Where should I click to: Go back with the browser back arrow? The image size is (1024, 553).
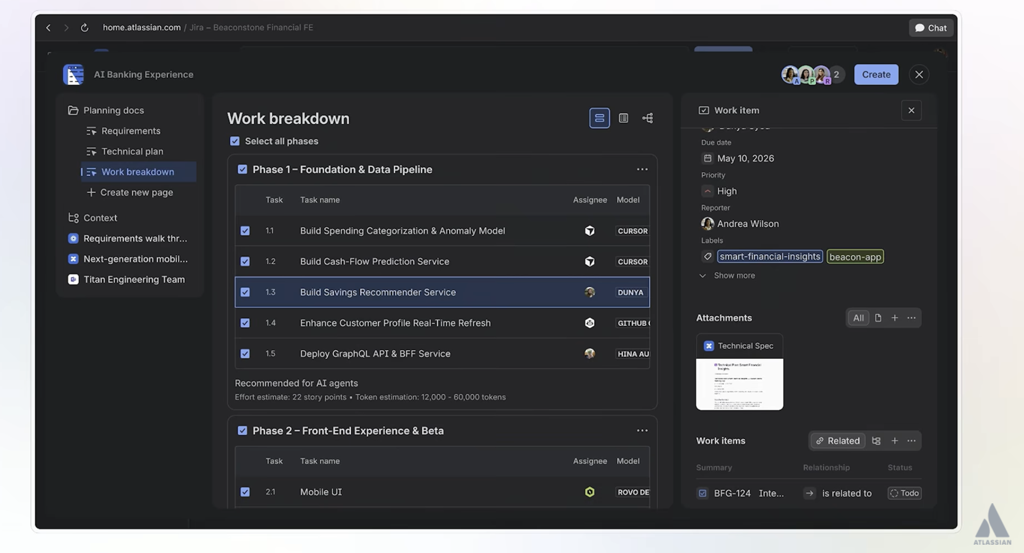48,27
